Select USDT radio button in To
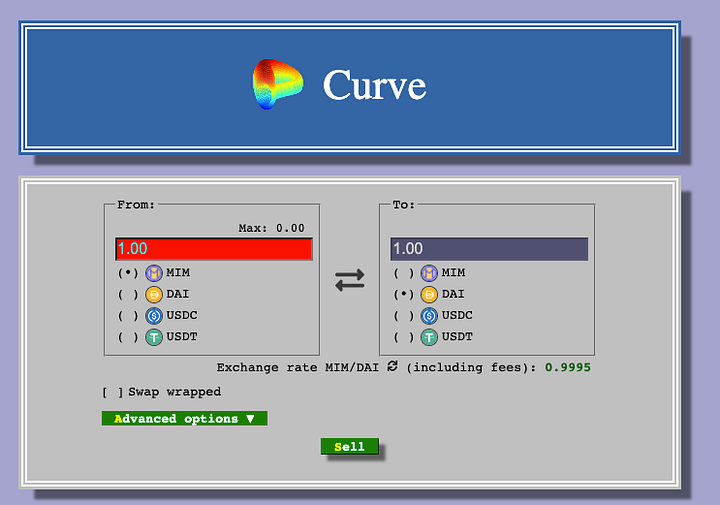Viewport: 720px width, 505px height. (x=404, y=337)
